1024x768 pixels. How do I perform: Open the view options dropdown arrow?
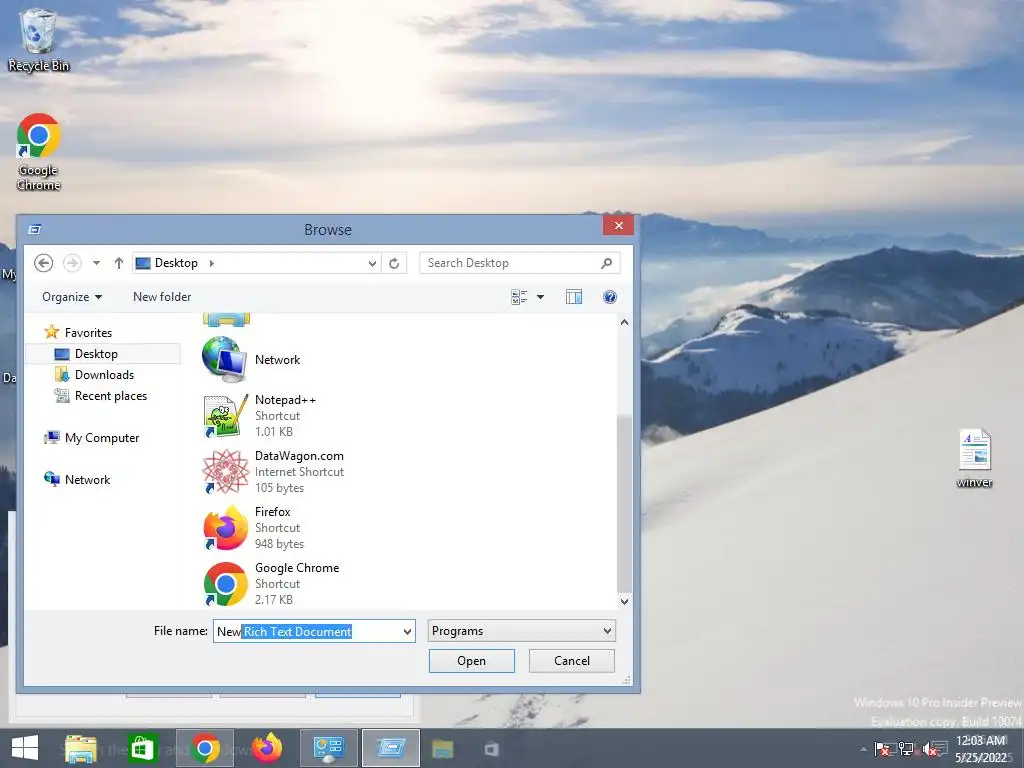(540, 297)
